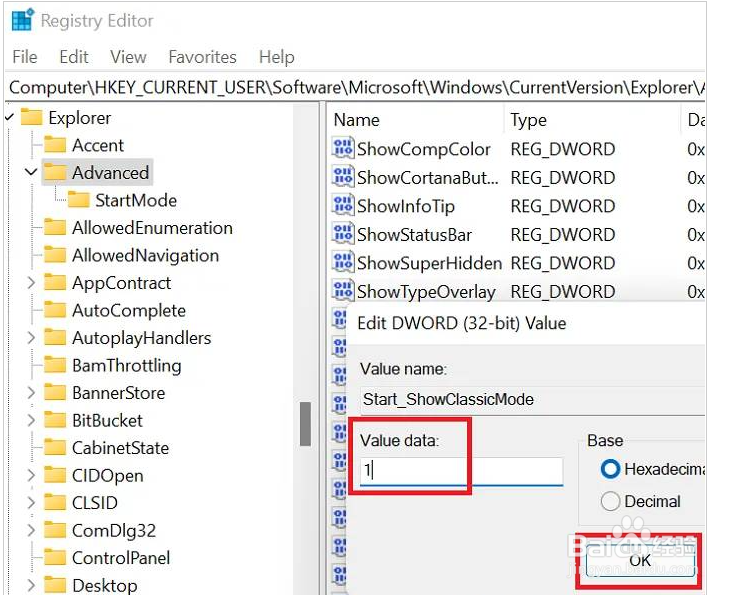Expand the Desktop key

(31, 585)
